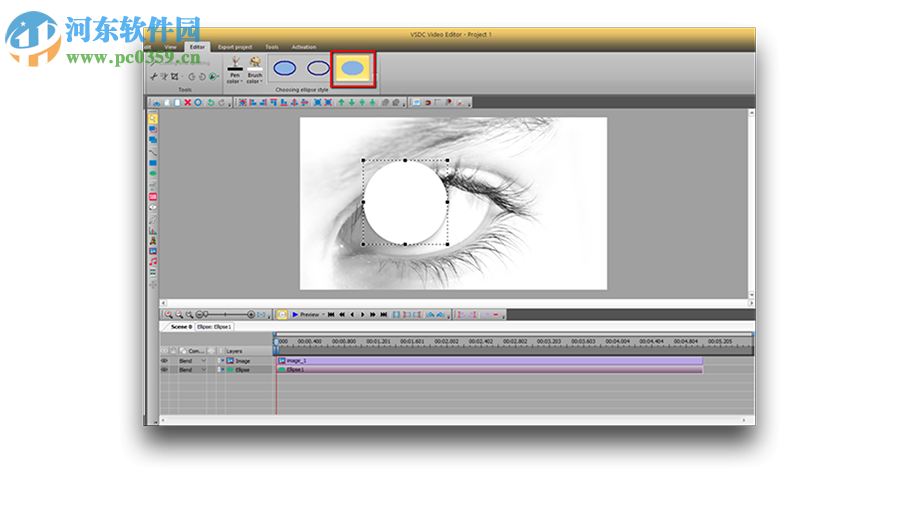This screenshot has height=506, width=900.
Task: Hide the Ellipse layer eye icon
Action: click(164, 369)
